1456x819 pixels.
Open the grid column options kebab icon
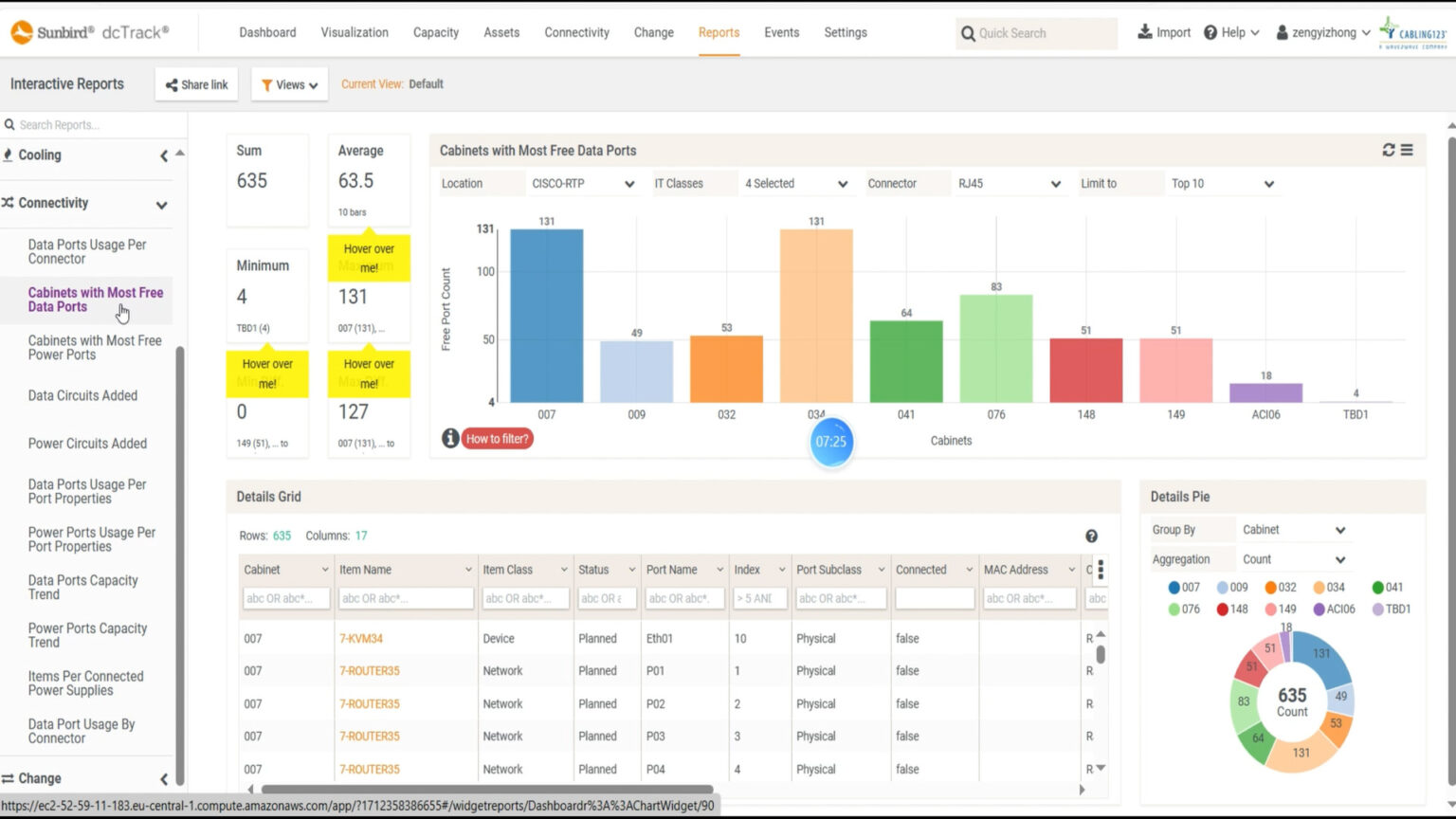coord(1101,570)
